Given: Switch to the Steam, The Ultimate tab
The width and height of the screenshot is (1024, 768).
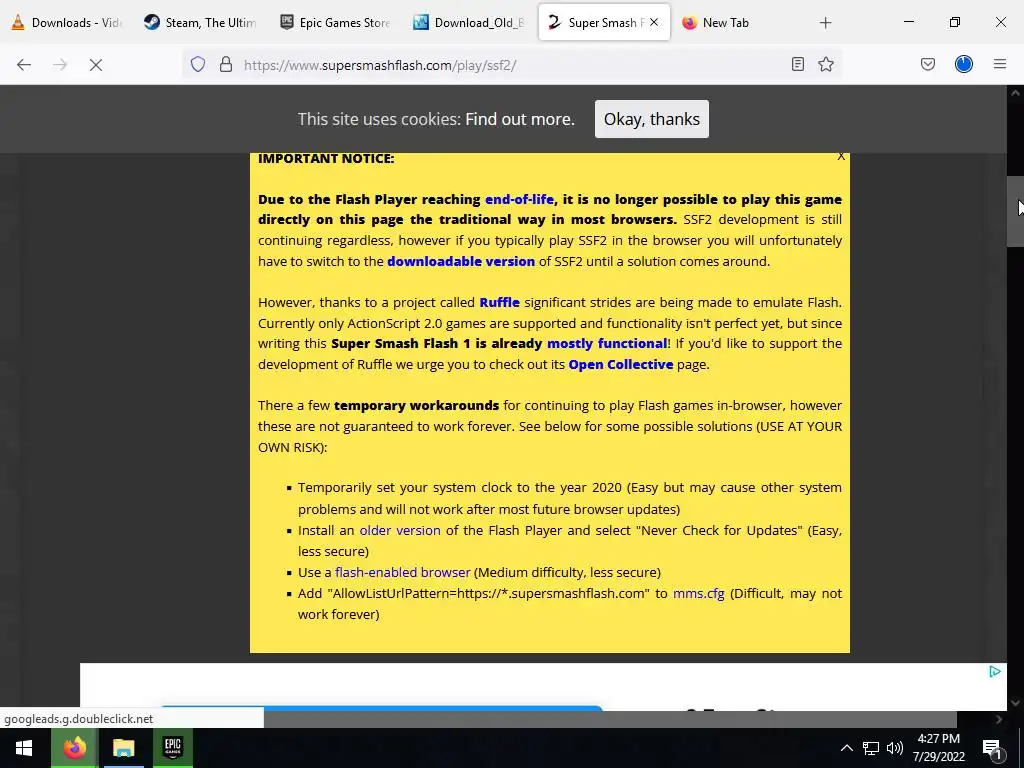Looking at the screenshot, I should click(x=200, y=23).
